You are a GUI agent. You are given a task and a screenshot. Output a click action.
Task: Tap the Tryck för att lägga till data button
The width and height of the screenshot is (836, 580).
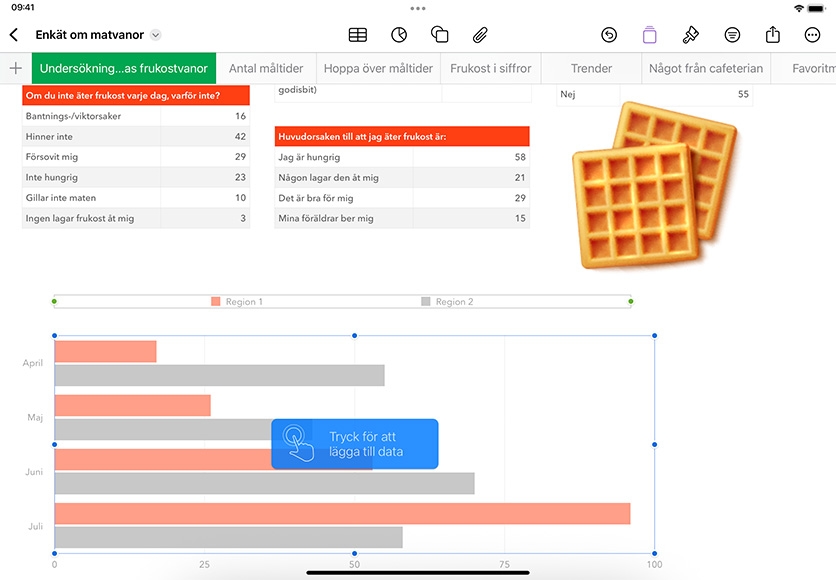tap(355, 444)
